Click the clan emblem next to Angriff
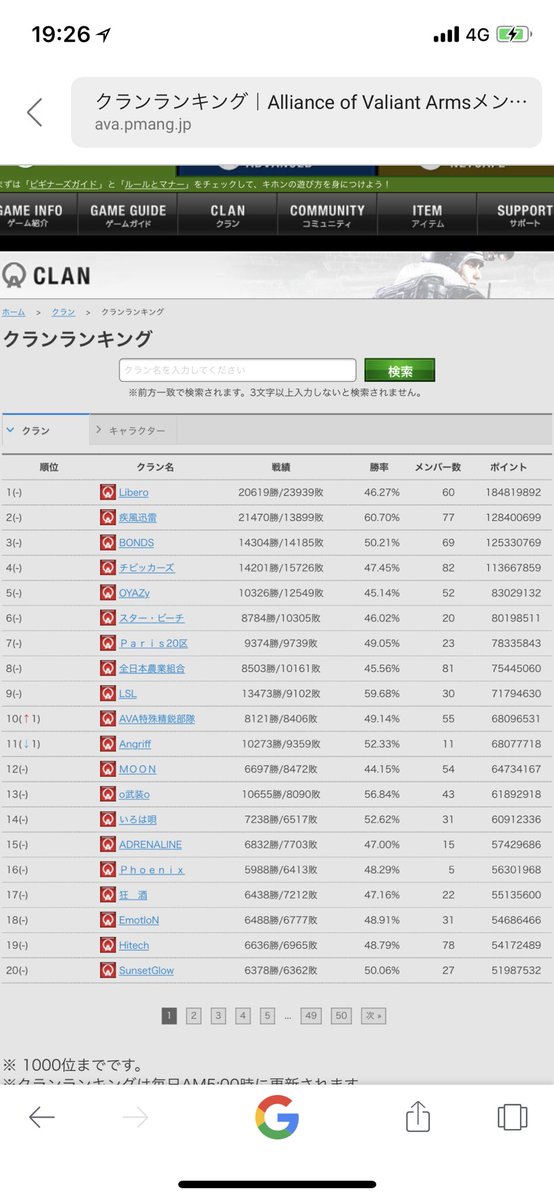Viewport: 554px width, 1200px height. [x=108, y=743]
